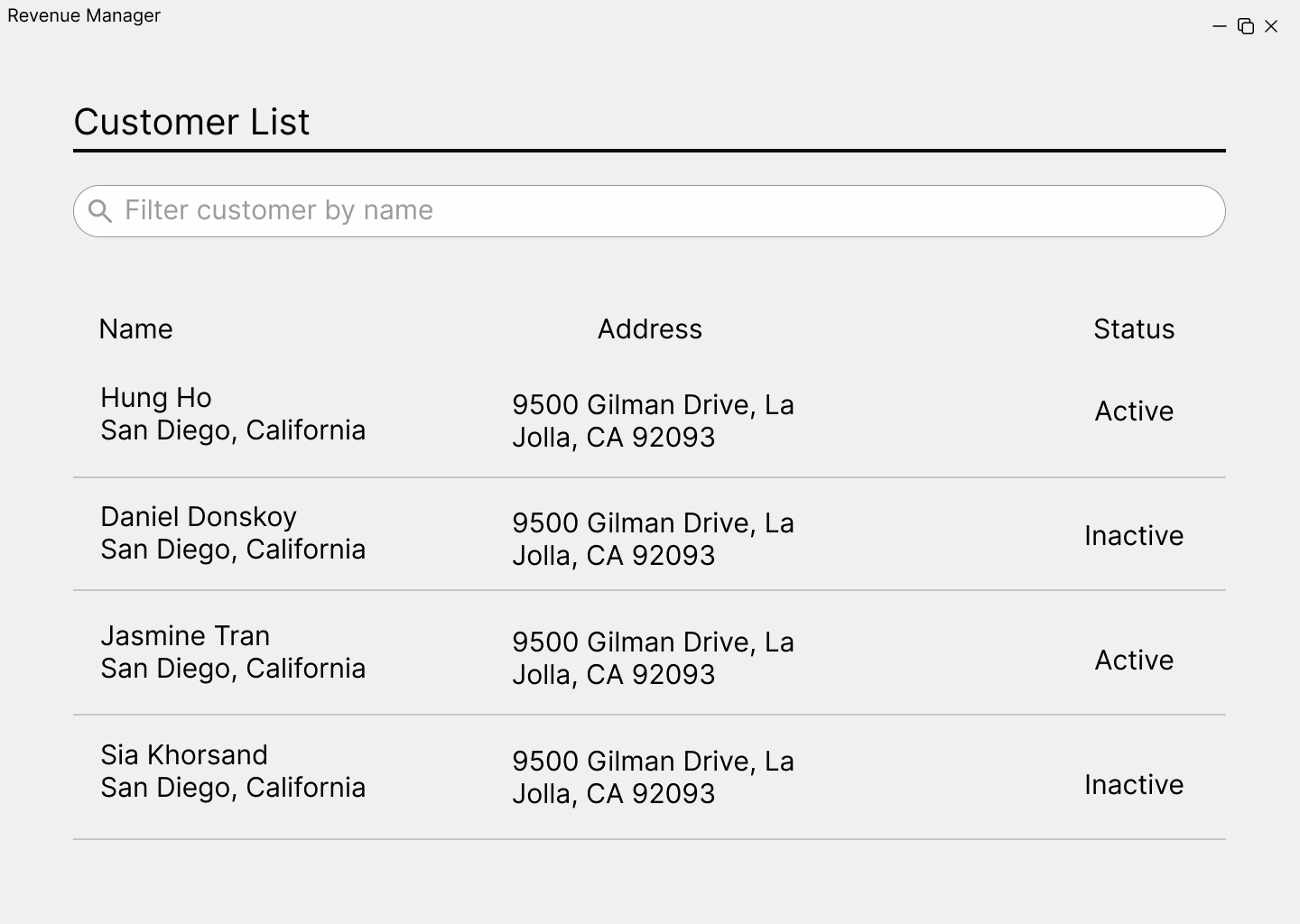Click Hung Ho's Active status

click(1134, 411)
